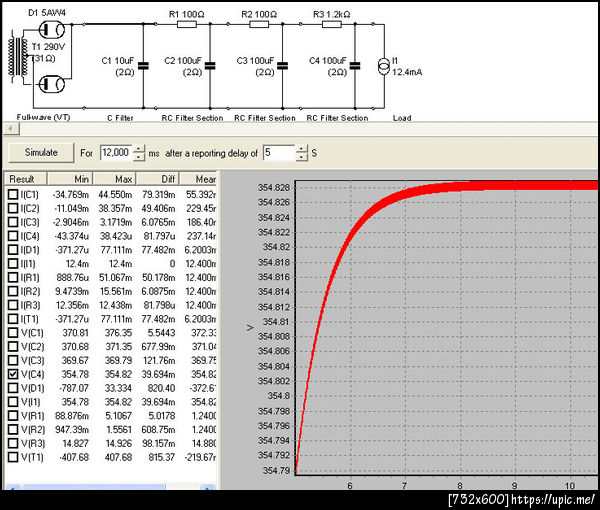Screen dimensions: 600x510
Task: Click the V(T1) Diff value 815.37
Action: [161, 457]
